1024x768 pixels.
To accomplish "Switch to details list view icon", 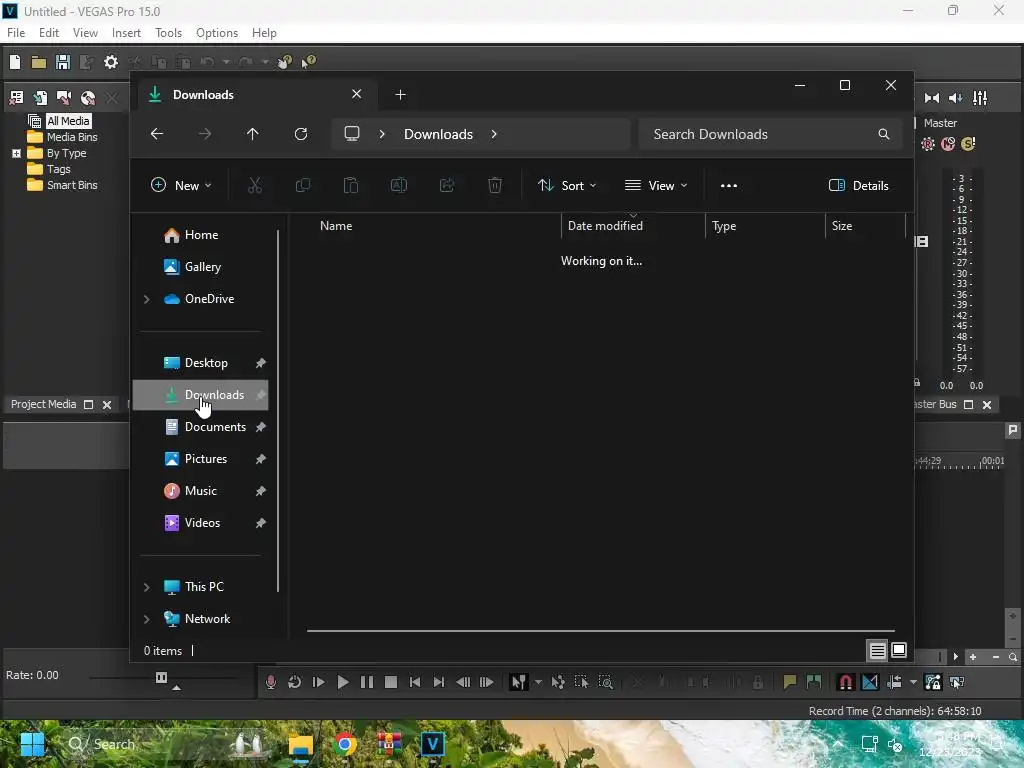I will 877,650.
